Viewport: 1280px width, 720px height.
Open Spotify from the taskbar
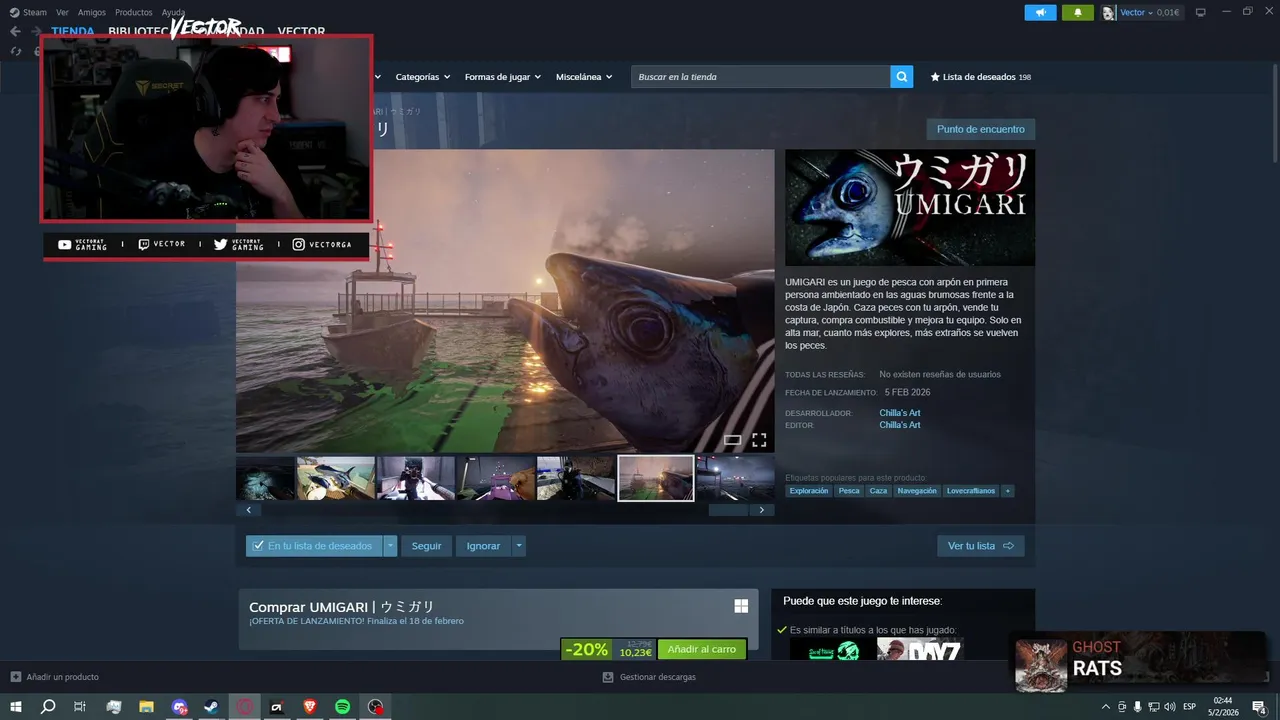coord(342,707)
